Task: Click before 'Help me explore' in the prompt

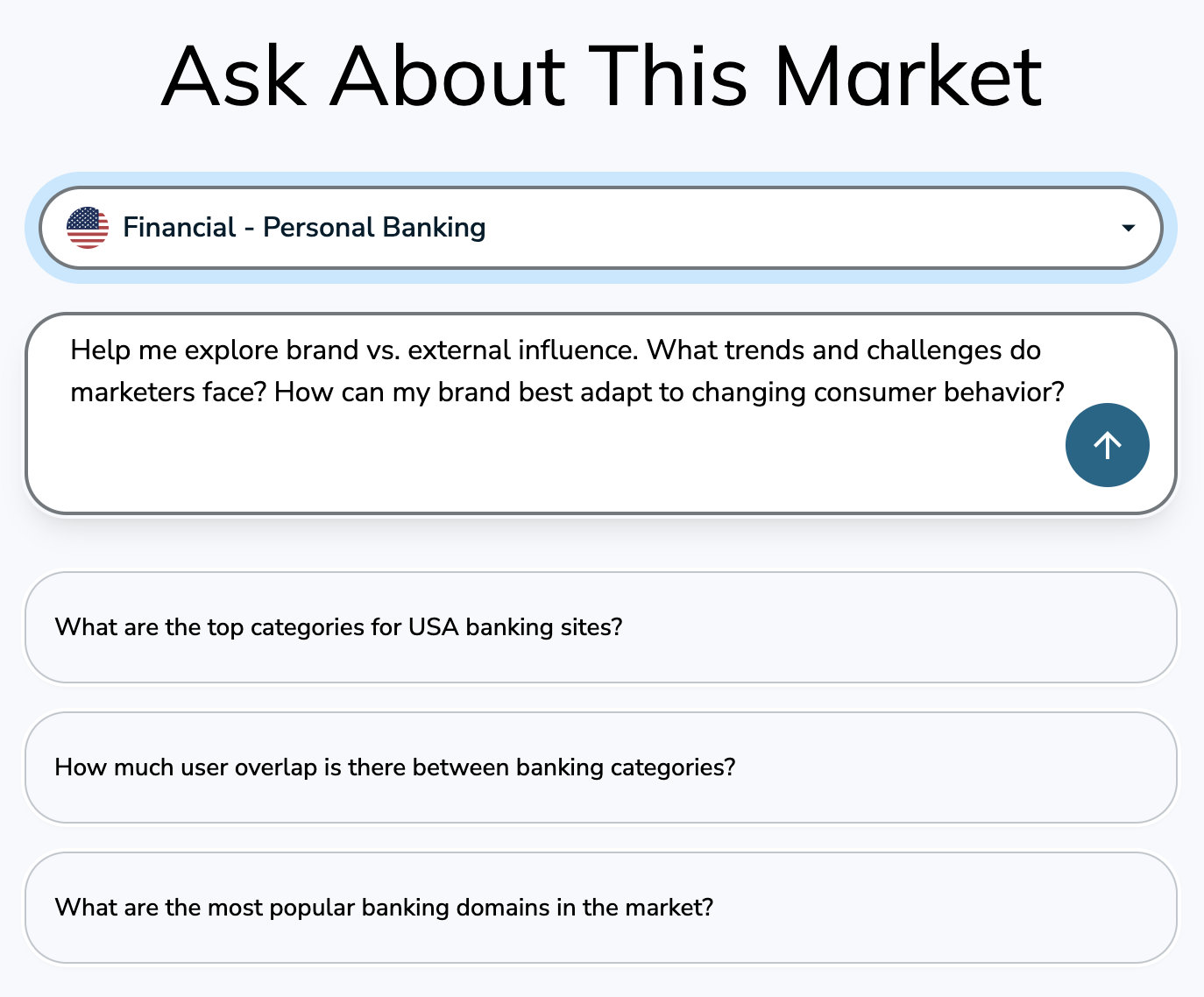Action: (x=71, y=350)
